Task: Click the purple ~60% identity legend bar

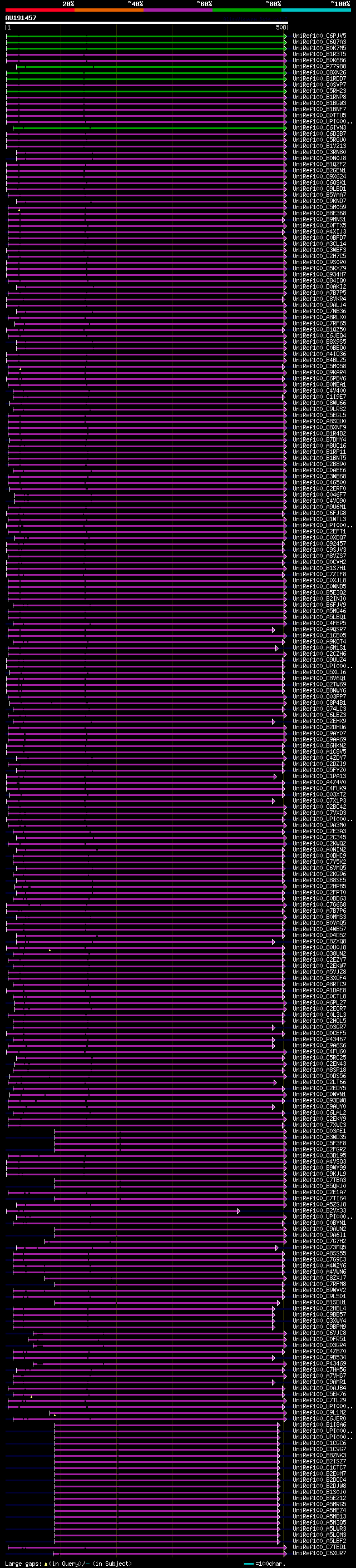Action: coord(179,10)
